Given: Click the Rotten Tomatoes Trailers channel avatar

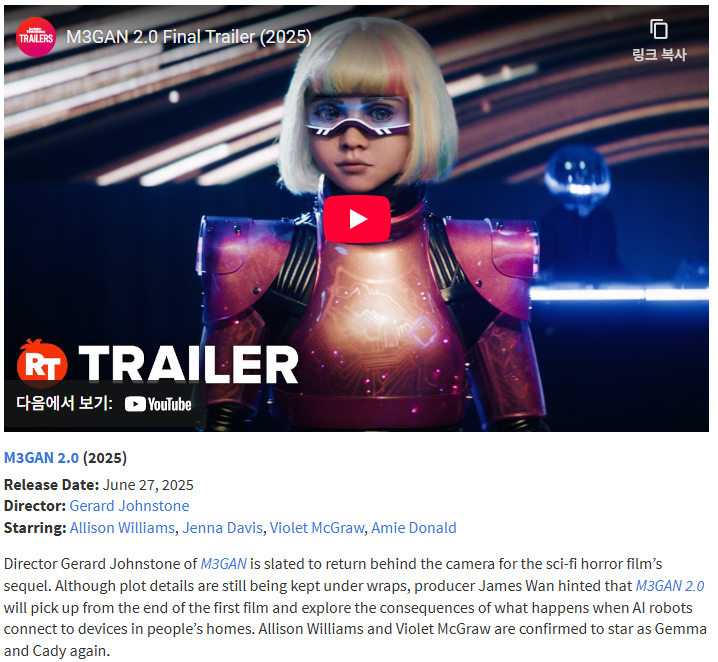Looking at the screenshot, I should coord(35,37).
